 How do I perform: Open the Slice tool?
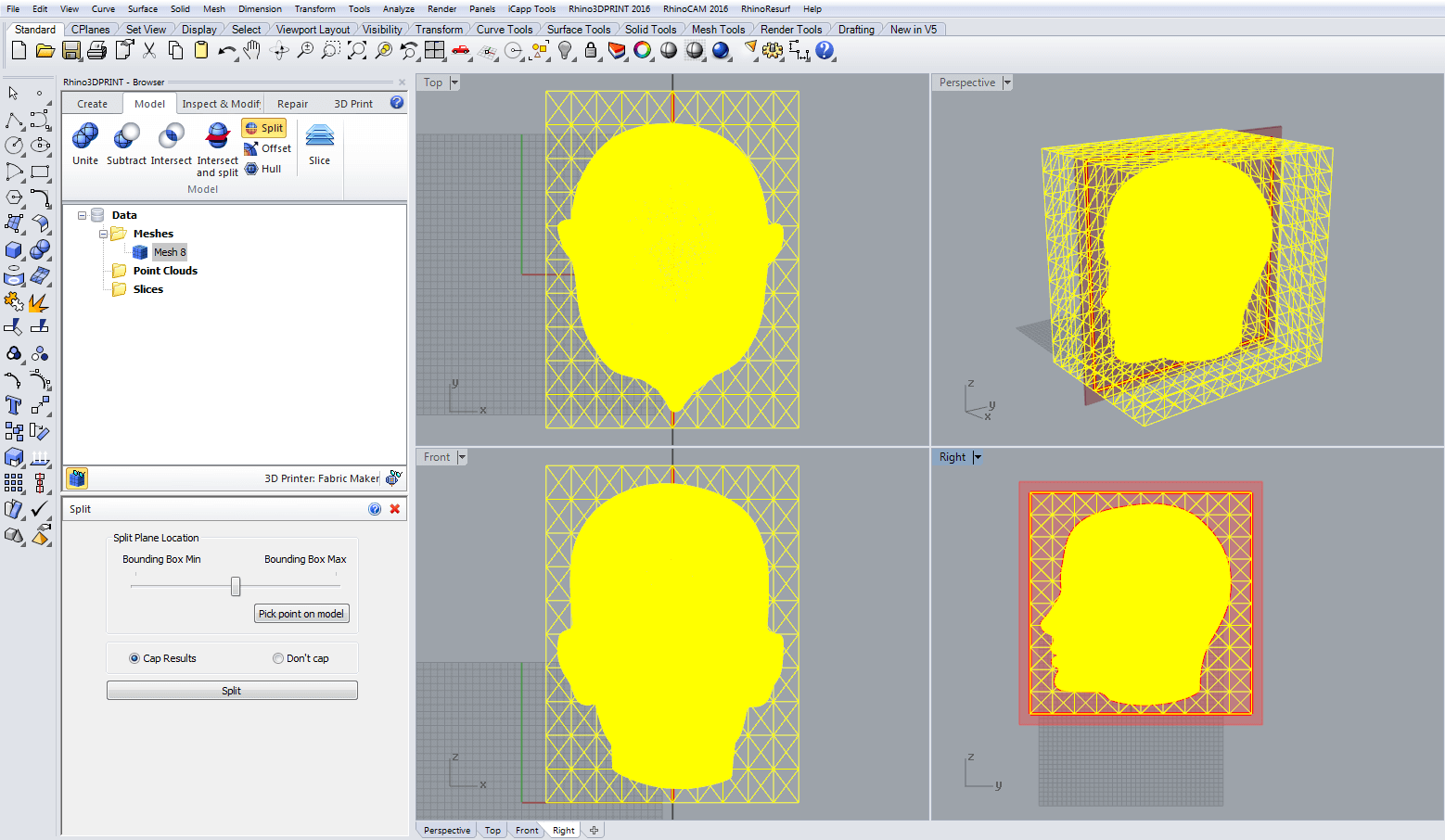click(319, 137)
